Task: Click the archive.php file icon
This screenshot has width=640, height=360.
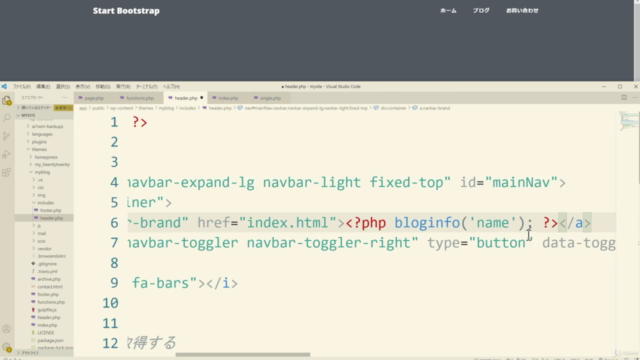Action: pyautogui.click(x=33, y=279)
